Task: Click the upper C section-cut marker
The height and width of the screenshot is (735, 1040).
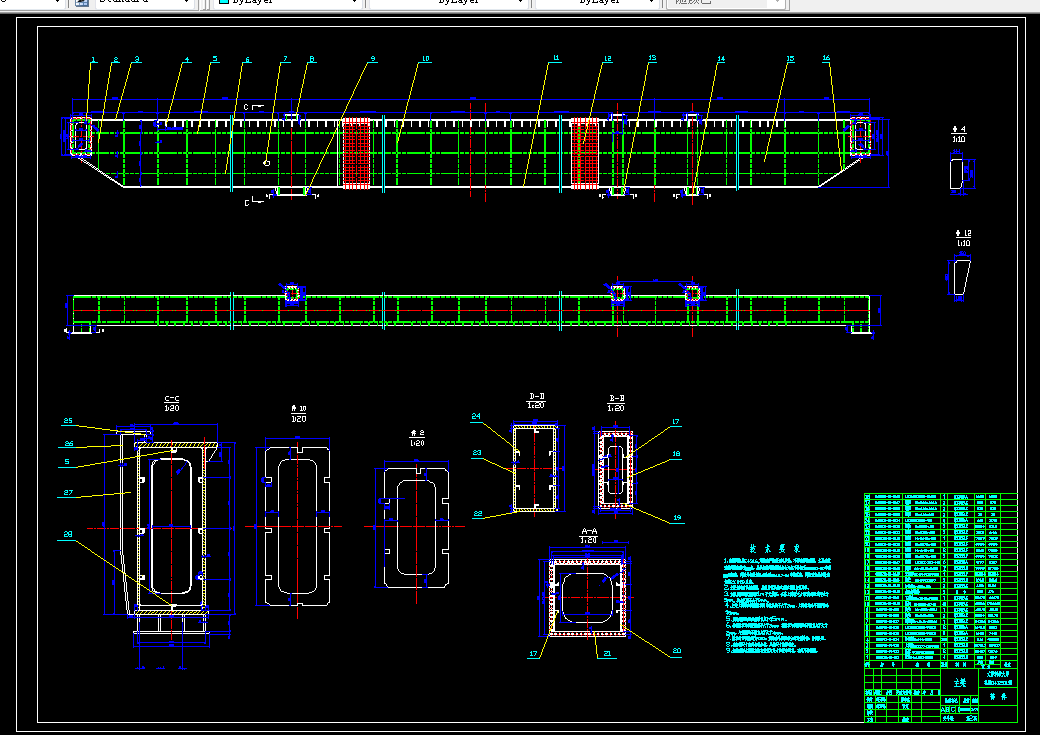Action: (252, 106)
